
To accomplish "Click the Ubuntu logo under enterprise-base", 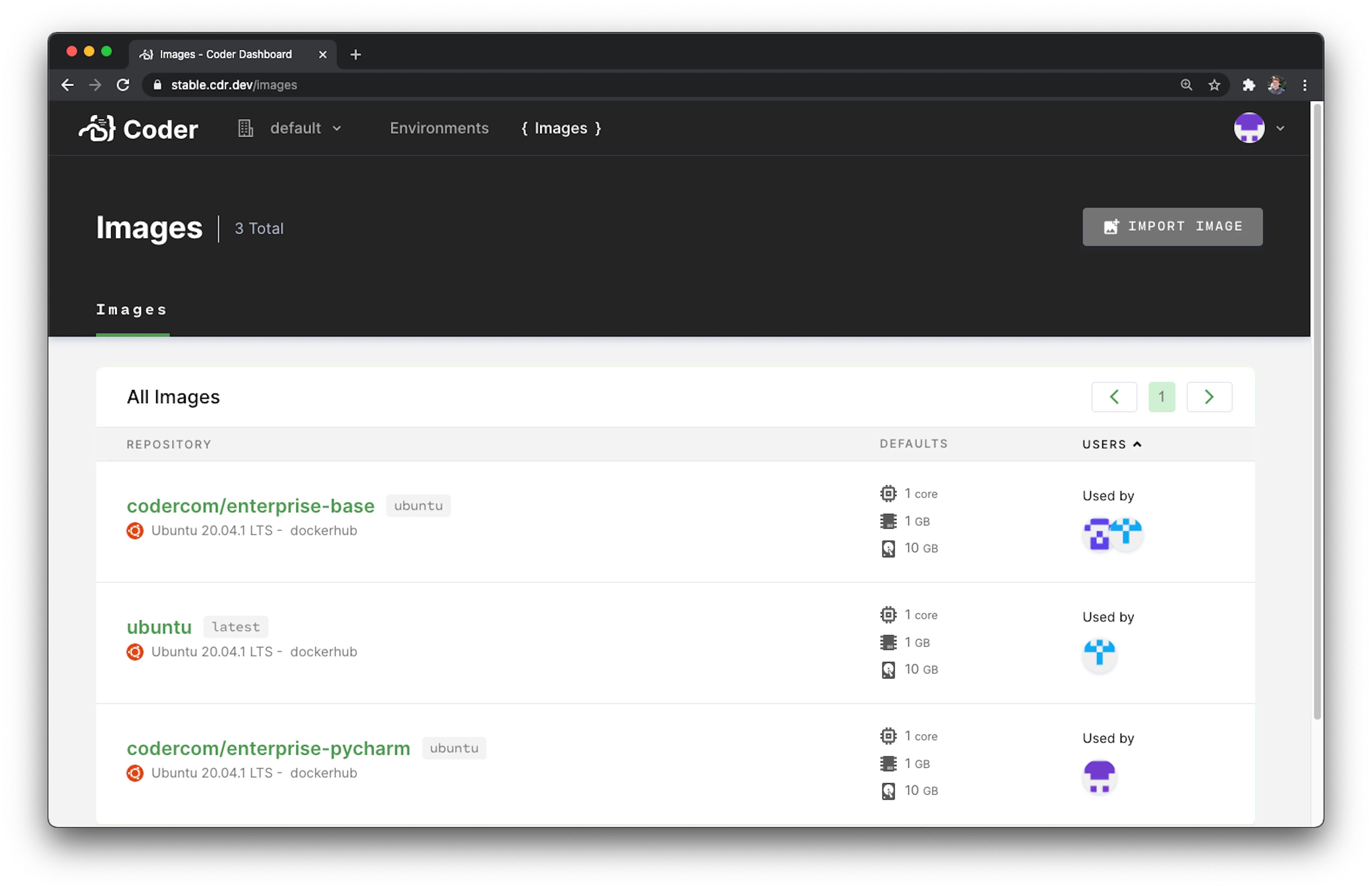I will point(135,531).
